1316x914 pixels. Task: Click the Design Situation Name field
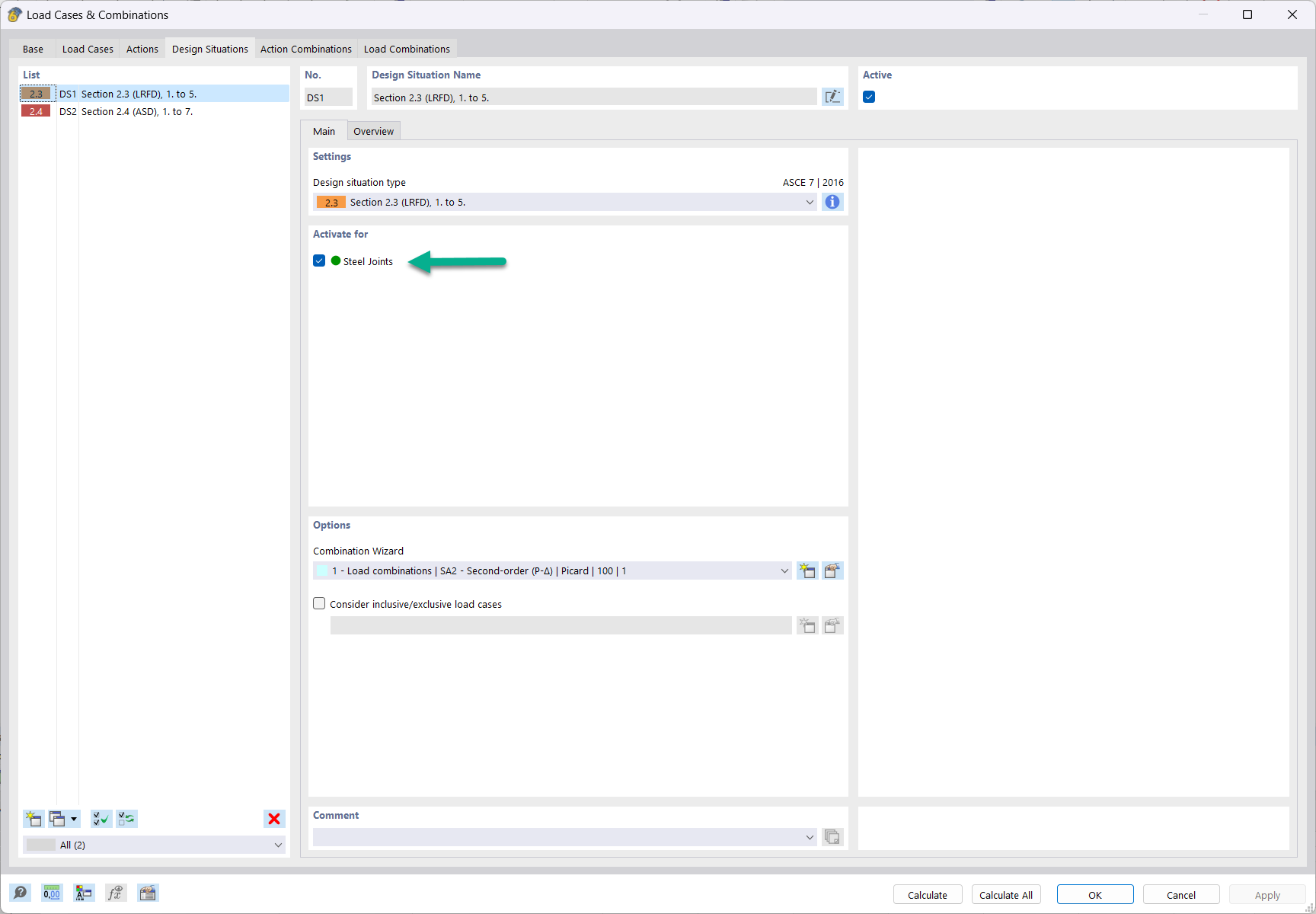click(594, 97)
